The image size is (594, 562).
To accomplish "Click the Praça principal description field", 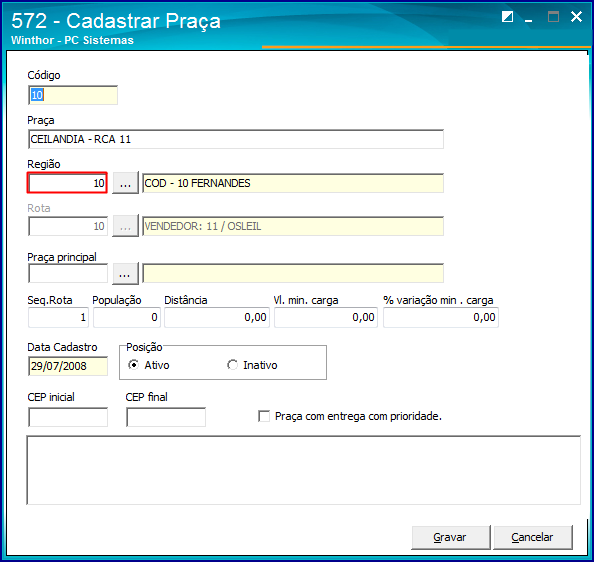I will [x=293, y=273].
